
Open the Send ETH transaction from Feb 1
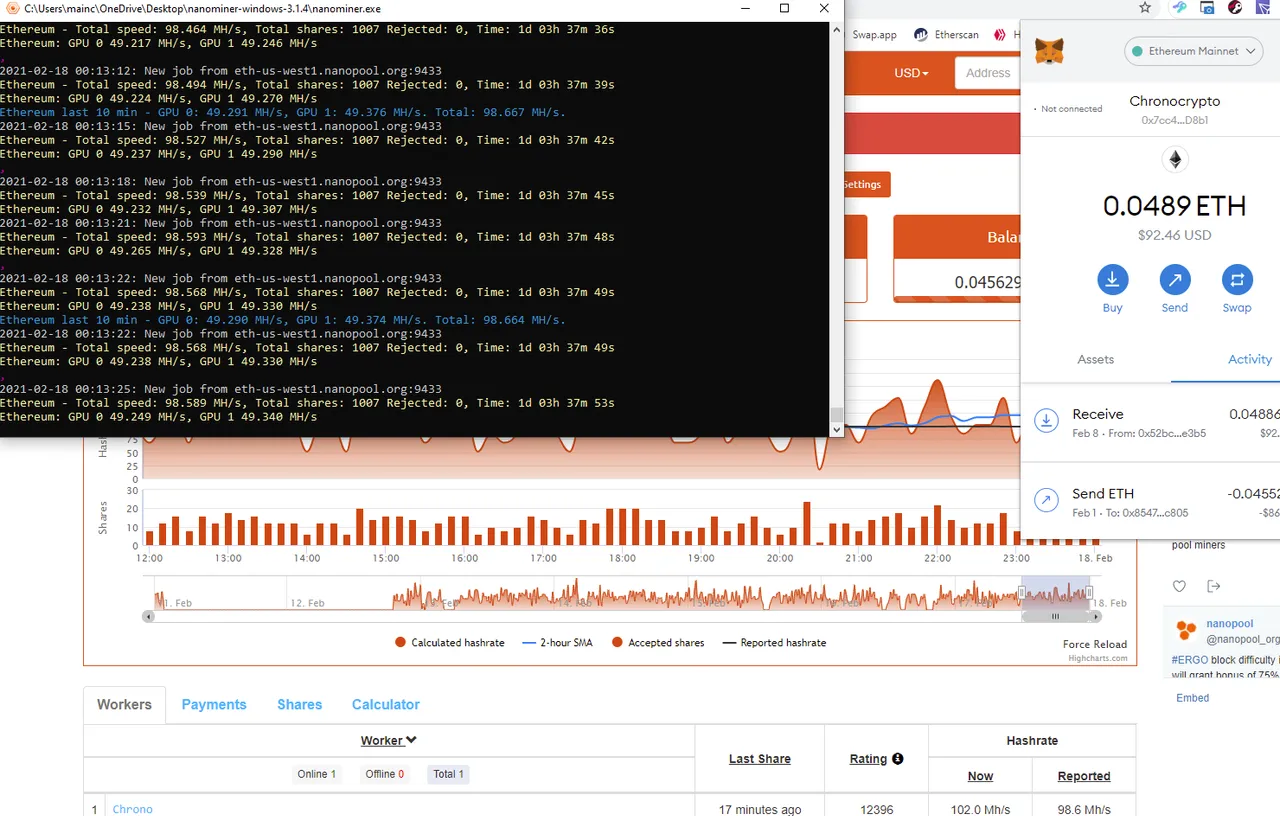(x=1151, y=501)
